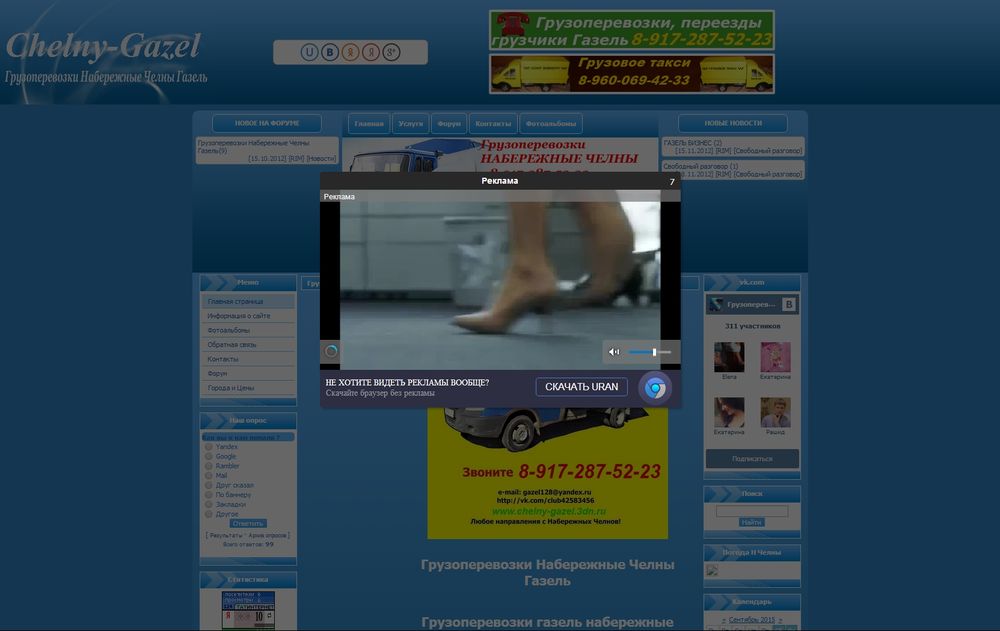Screen dimensions: 1000x631
Task: Open the Контакты top tab
Action: coord(493,124)
